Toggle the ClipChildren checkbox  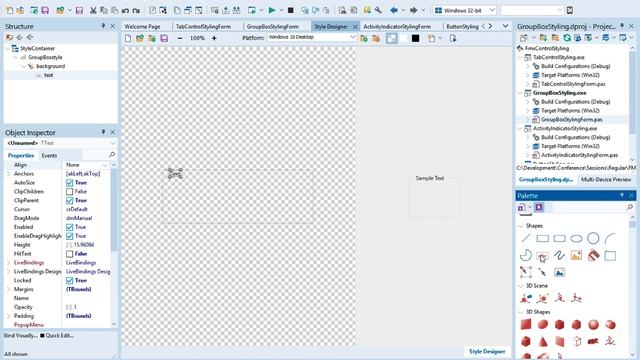click(x=69, y=191)
